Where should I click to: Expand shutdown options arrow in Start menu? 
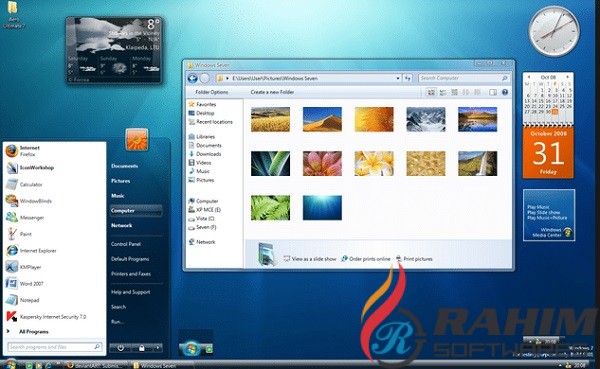coord(157,348)
